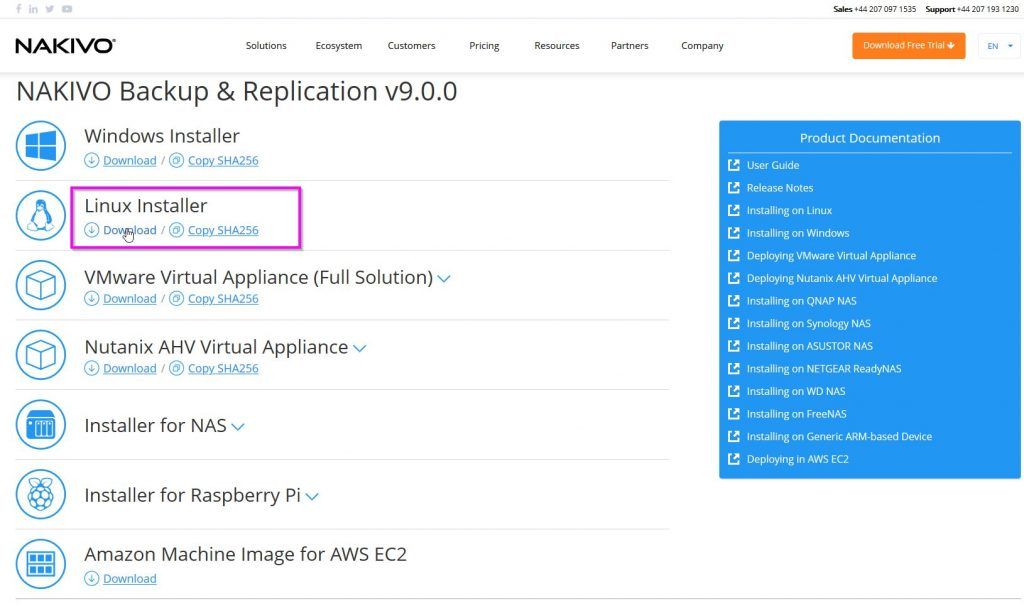Click download arrow icon under Nutanix AHV
The height and width of the screenshot is (606, 1024).
pyautogui.click(x=91, y=368)
